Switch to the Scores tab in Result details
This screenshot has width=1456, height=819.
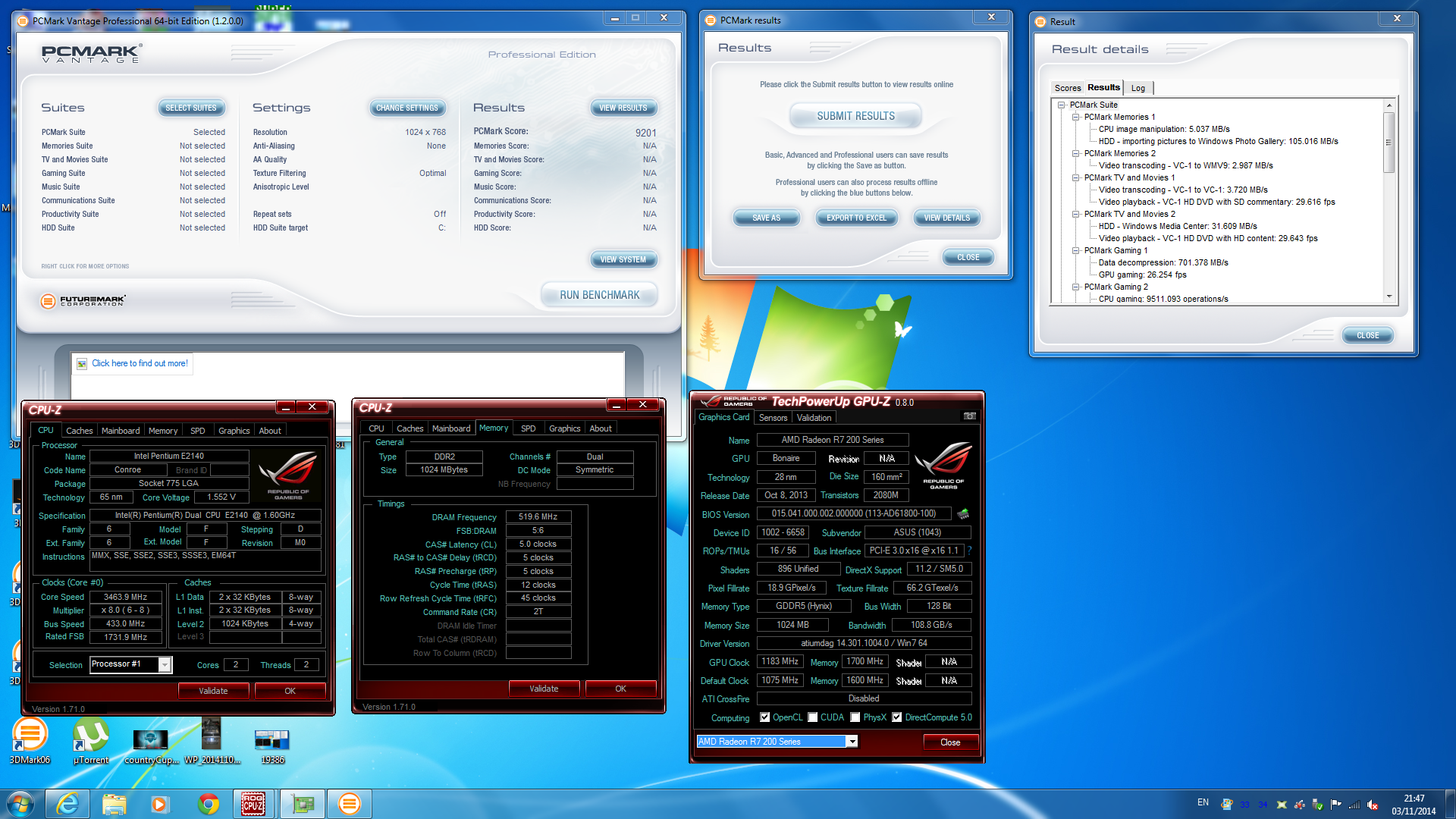point(1068,88)
